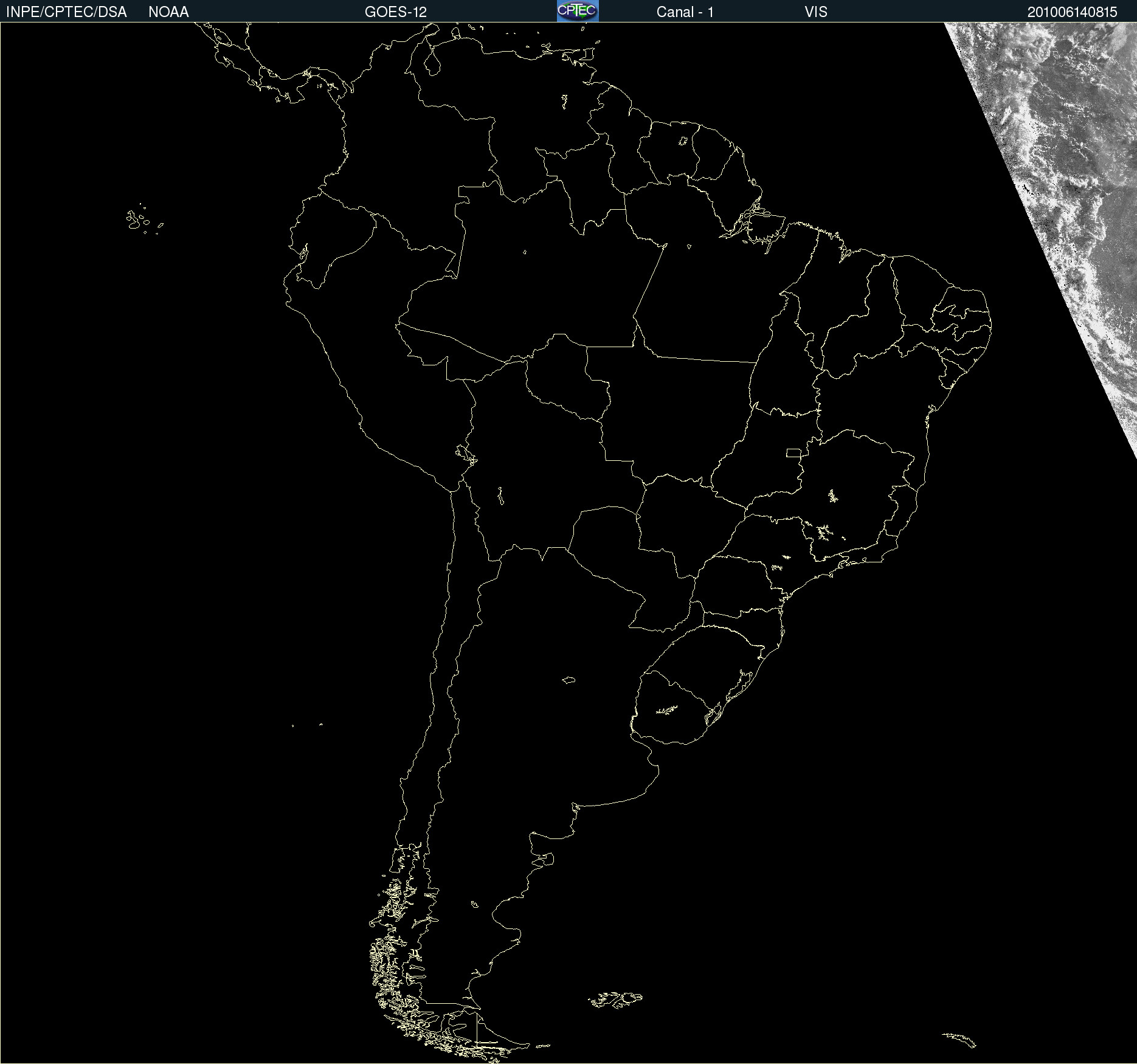Click the small Brasília federal district rectangle
Image resolution: width=1137 pixels, height=1064 pixels.
coord(793,452)
